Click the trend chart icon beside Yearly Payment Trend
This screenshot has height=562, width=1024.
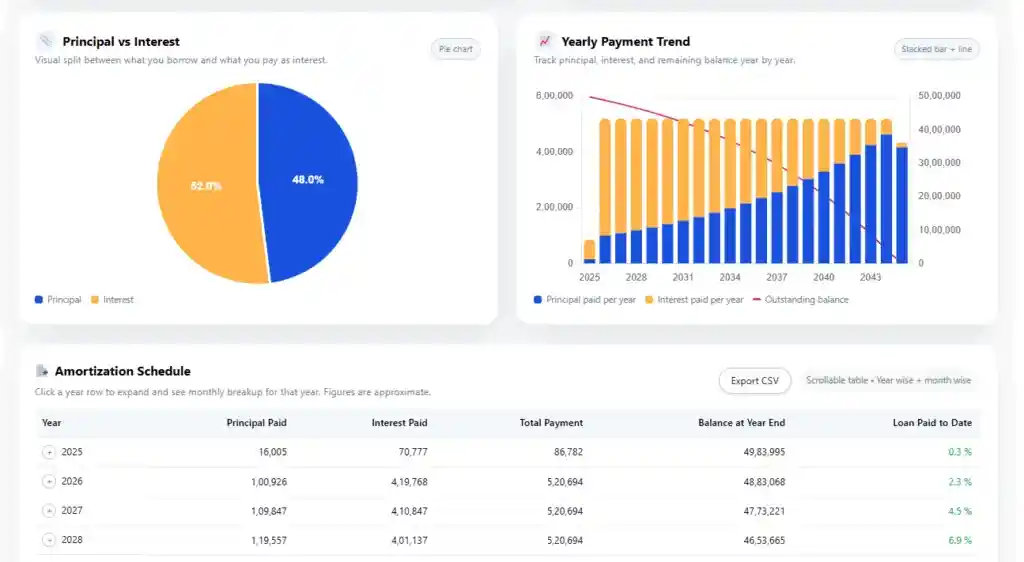coord(545,42)
